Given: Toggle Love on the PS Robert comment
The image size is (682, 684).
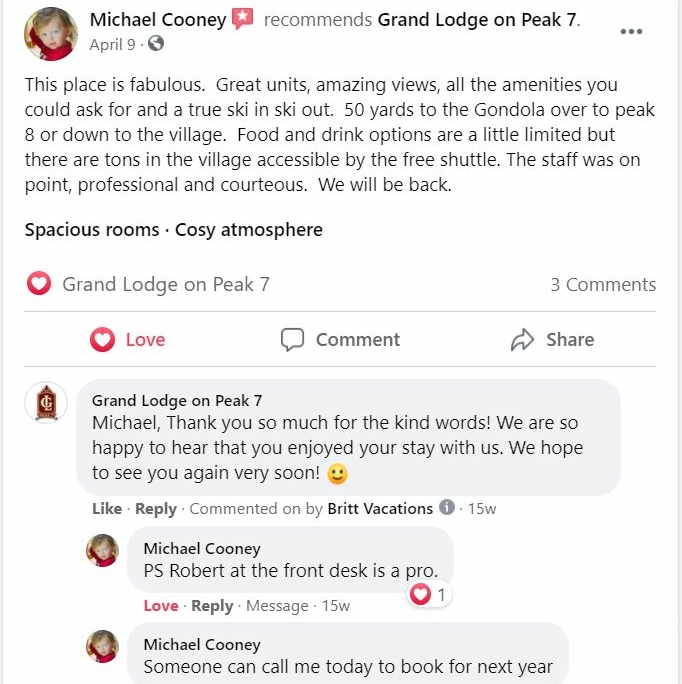Looking at the screenshot, I should pos(161,606).
